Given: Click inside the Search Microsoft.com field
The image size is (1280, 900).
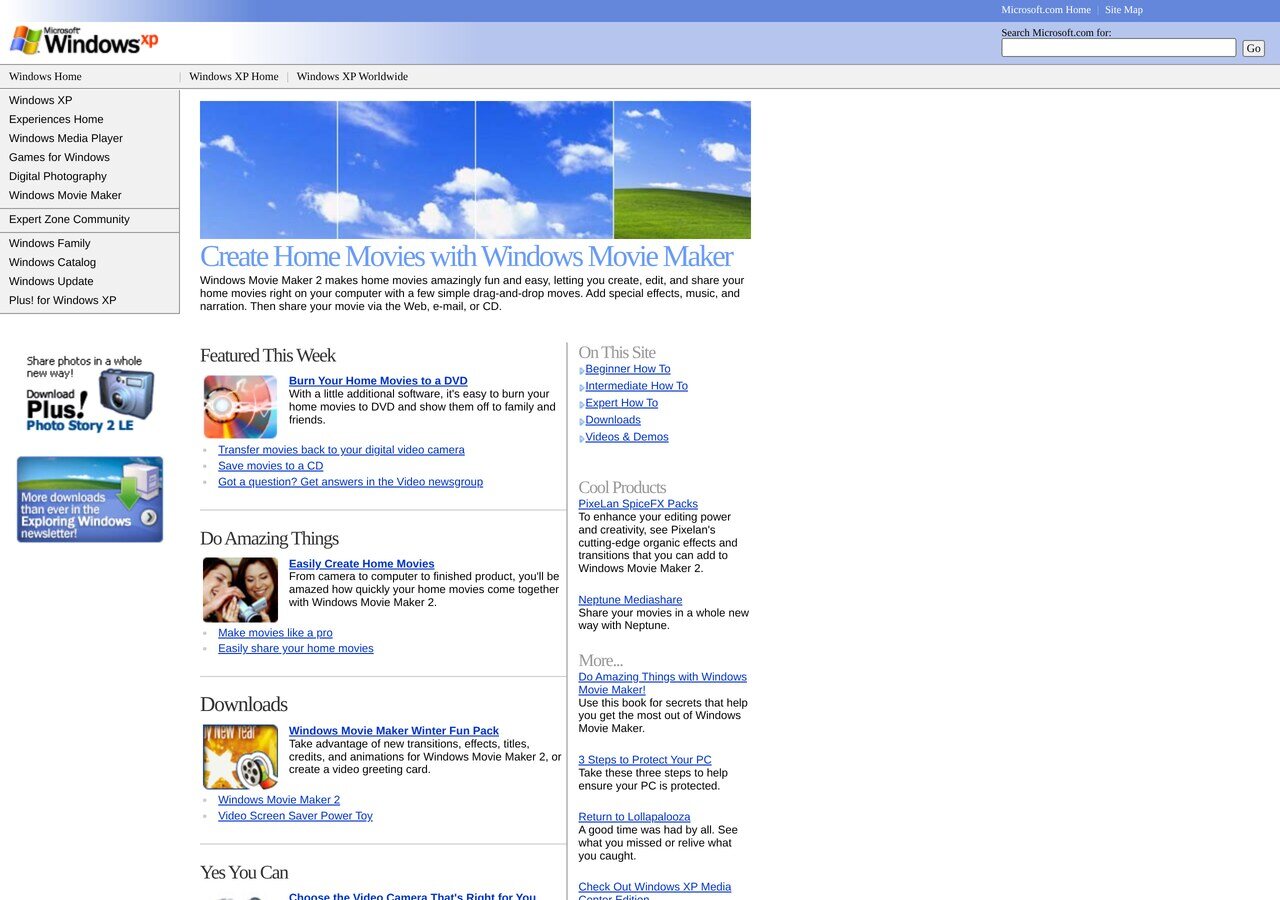Looking at the screenshot, I should point(1118,48).
